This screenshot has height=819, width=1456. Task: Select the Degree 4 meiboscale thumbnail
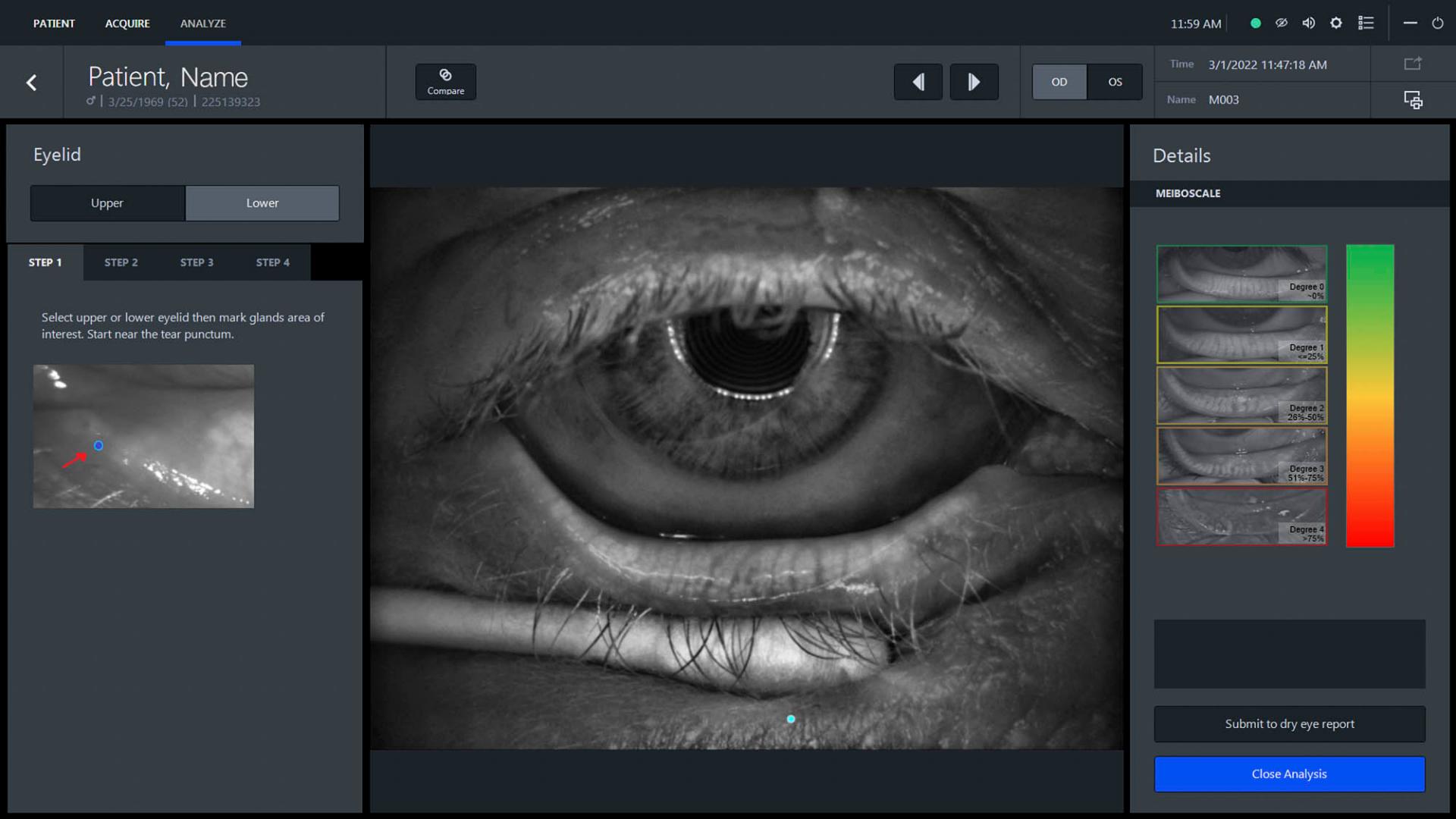(x=1241, y=516)
